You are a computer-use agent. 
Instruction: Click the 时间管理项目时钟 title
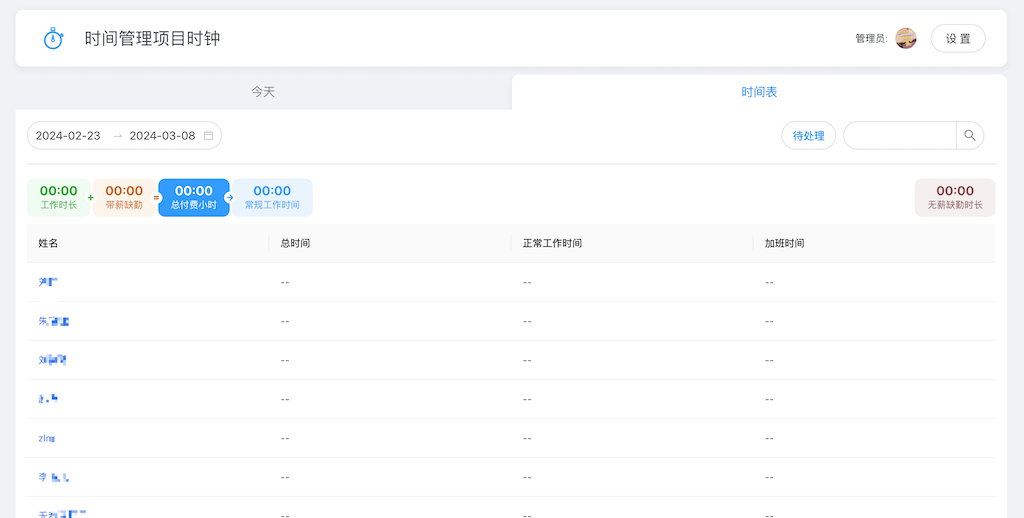(152, 39)
